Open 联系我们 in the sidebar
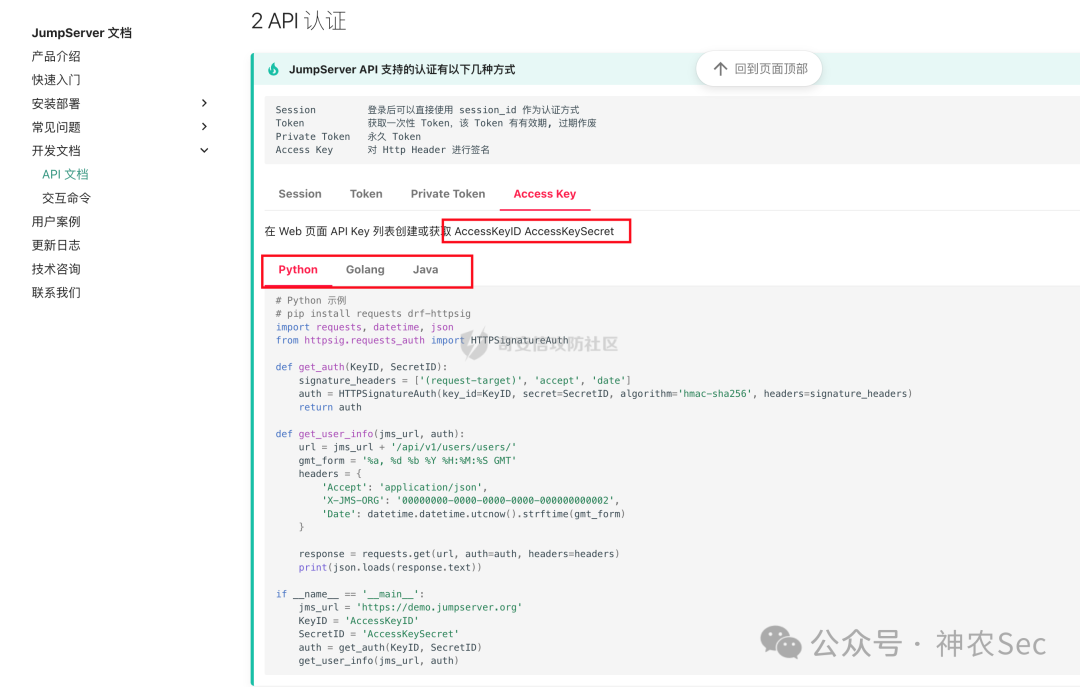Image resolution: width=1080 pixels, height=687 pixels. coord(56,292)
